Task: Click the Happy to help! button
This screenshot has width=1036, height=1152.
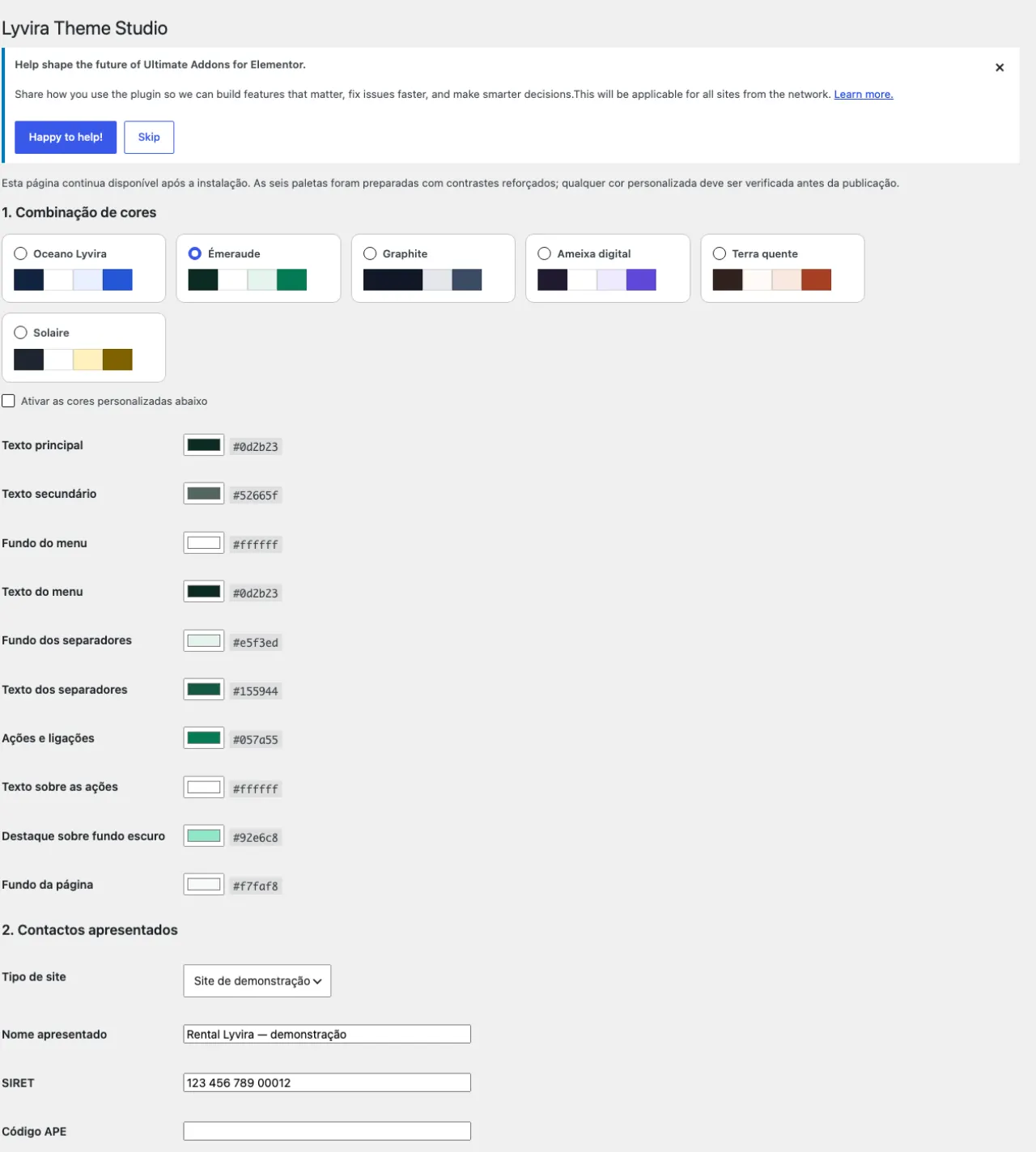Action: tap(66, 137)
